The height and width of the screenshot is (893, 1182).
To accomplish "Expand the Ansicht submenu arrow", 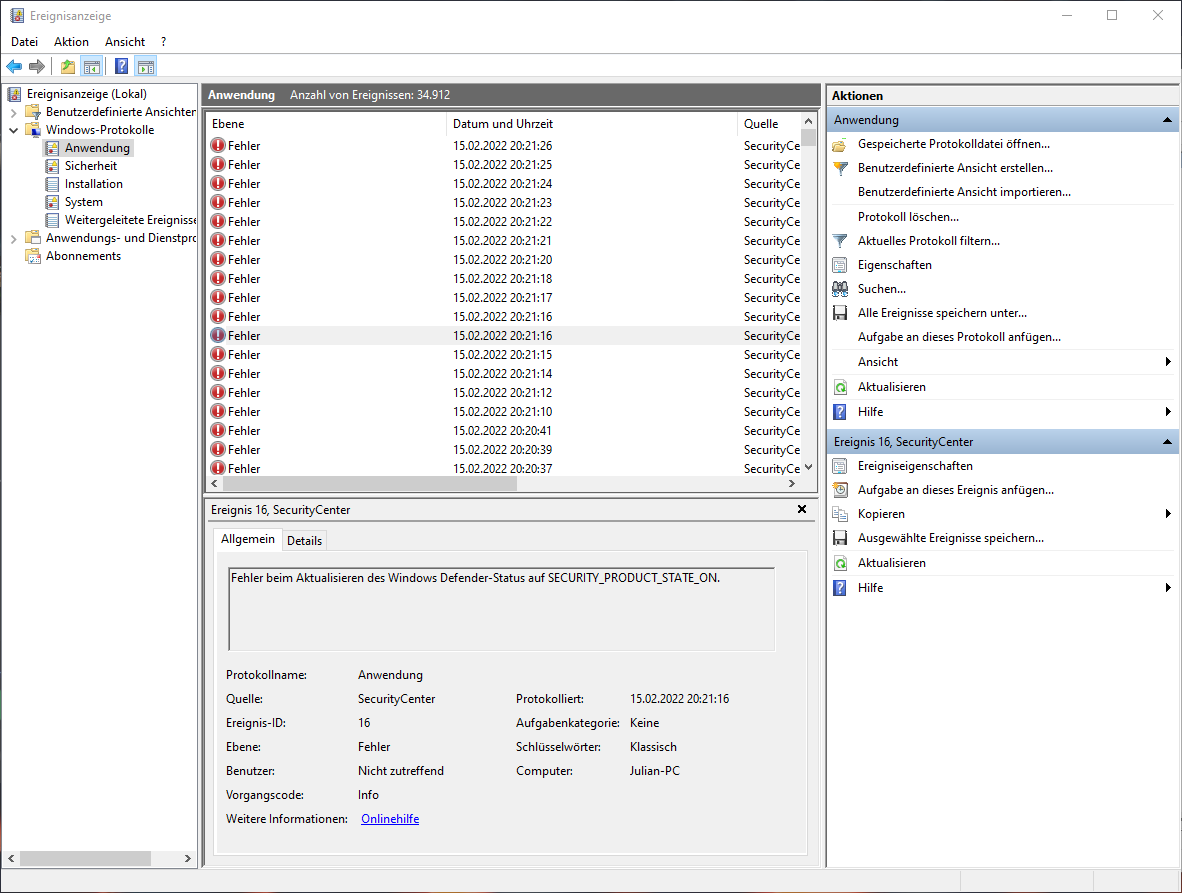I will pos(1167,361).
